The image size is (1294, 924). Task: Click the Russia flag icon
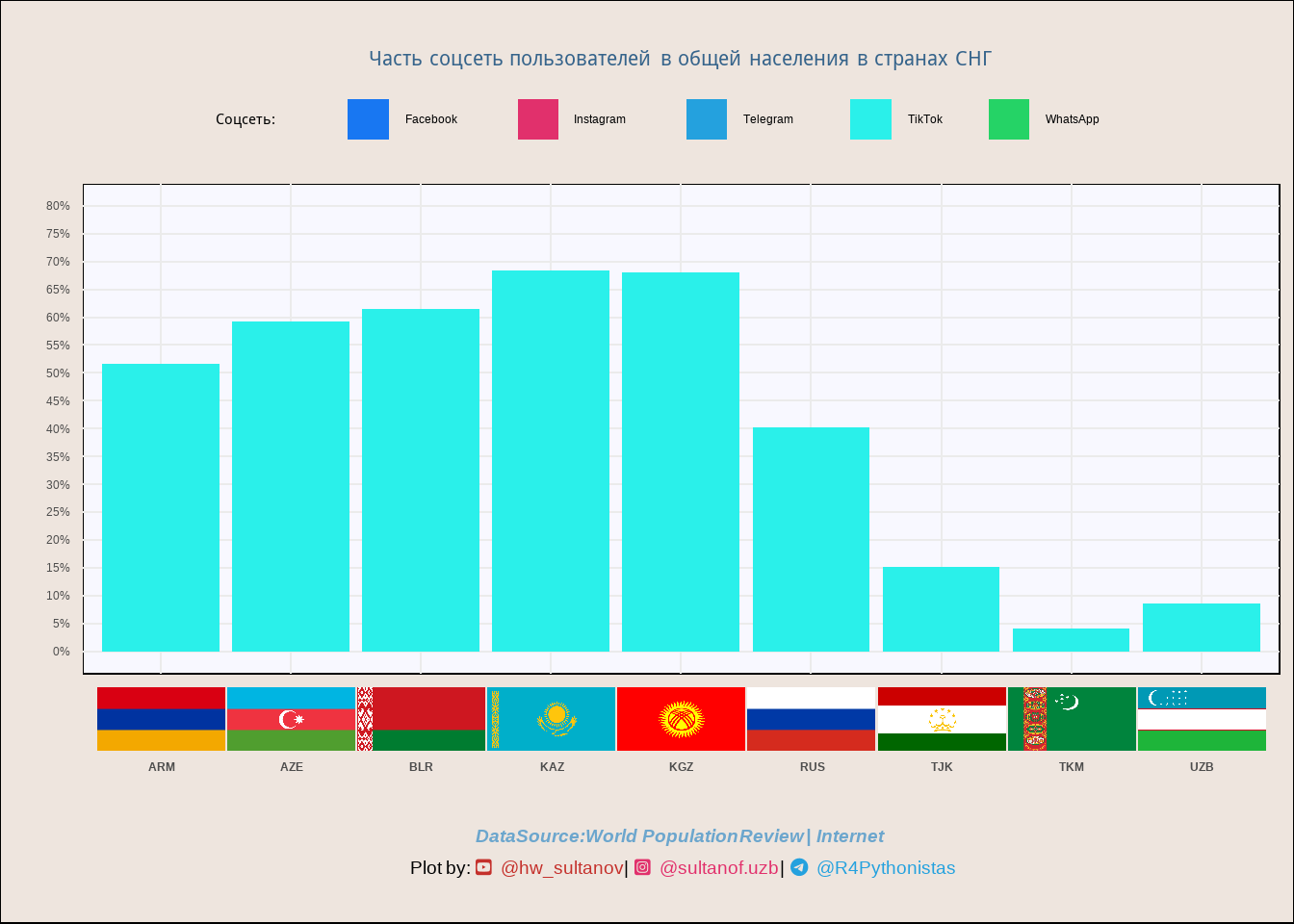point(811,719)
